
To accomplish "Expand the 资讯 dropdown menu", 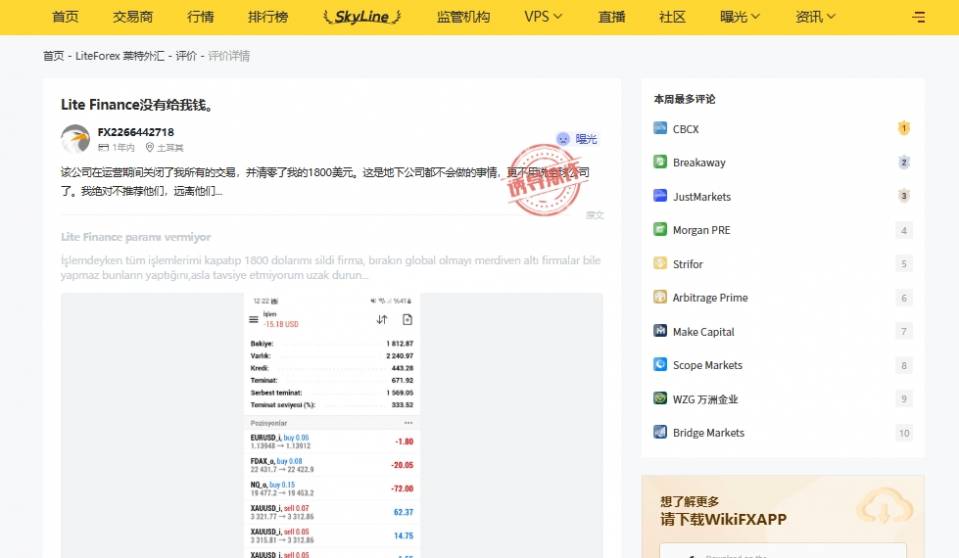I will pyautogui.click(x=815, y=17).
